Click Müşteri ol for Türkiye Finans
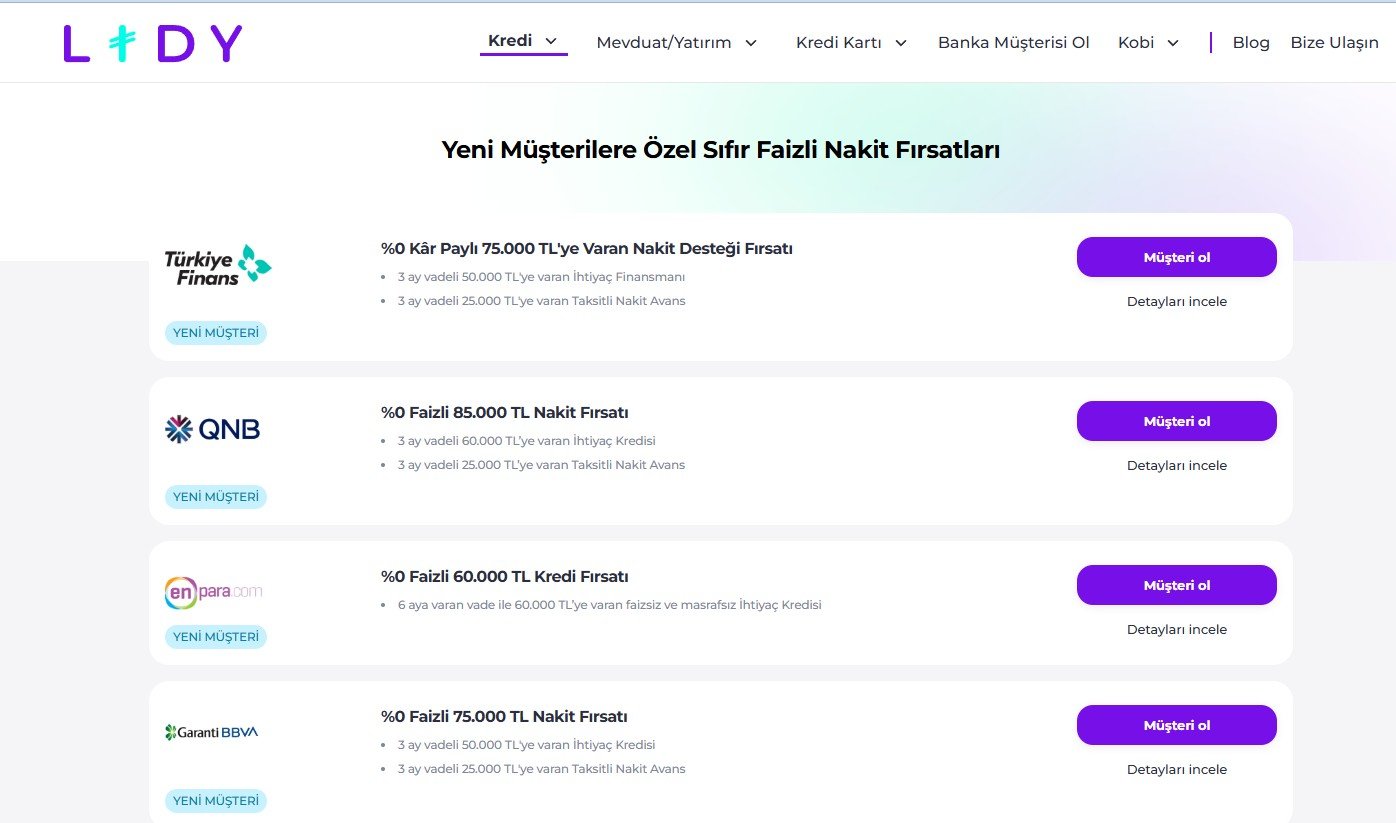1396x823 pixels. pos(1176,257)
